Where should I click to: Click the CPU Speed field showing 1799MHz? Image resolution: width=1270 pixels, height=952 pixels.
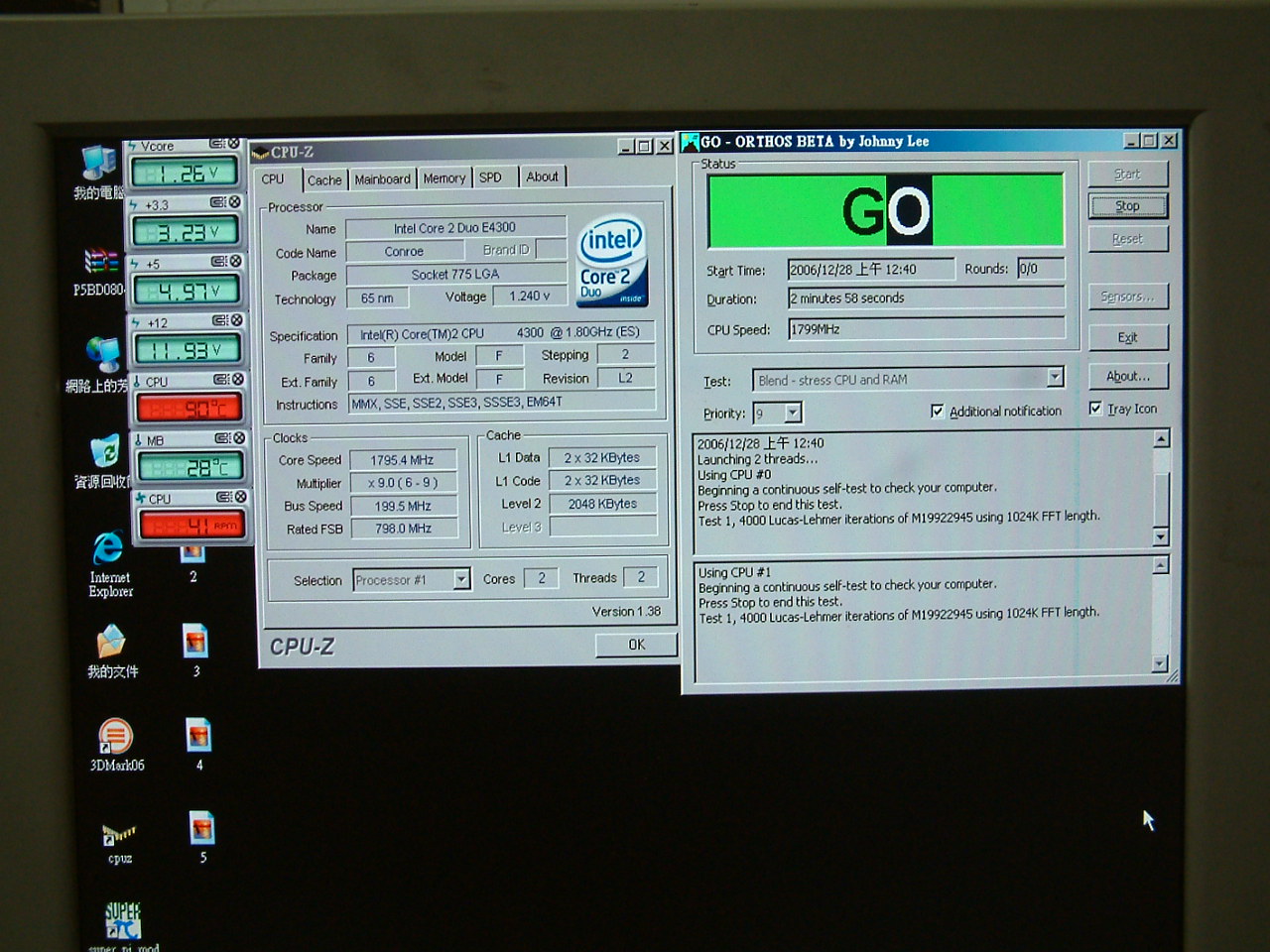(x=926, y=329)
